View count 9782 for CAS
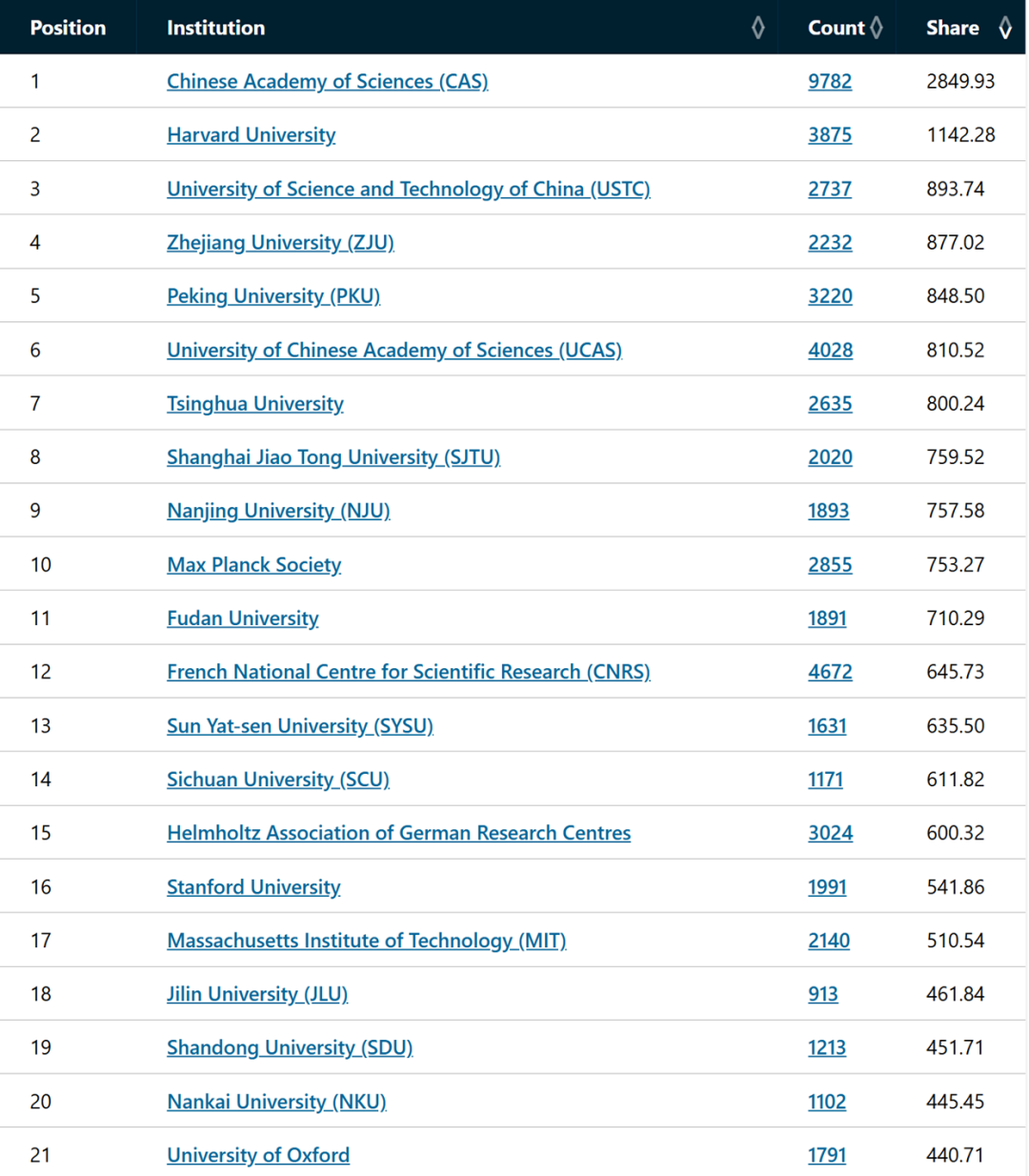The height and width of the screenshot is (1176, 1029). click(830, 82)
